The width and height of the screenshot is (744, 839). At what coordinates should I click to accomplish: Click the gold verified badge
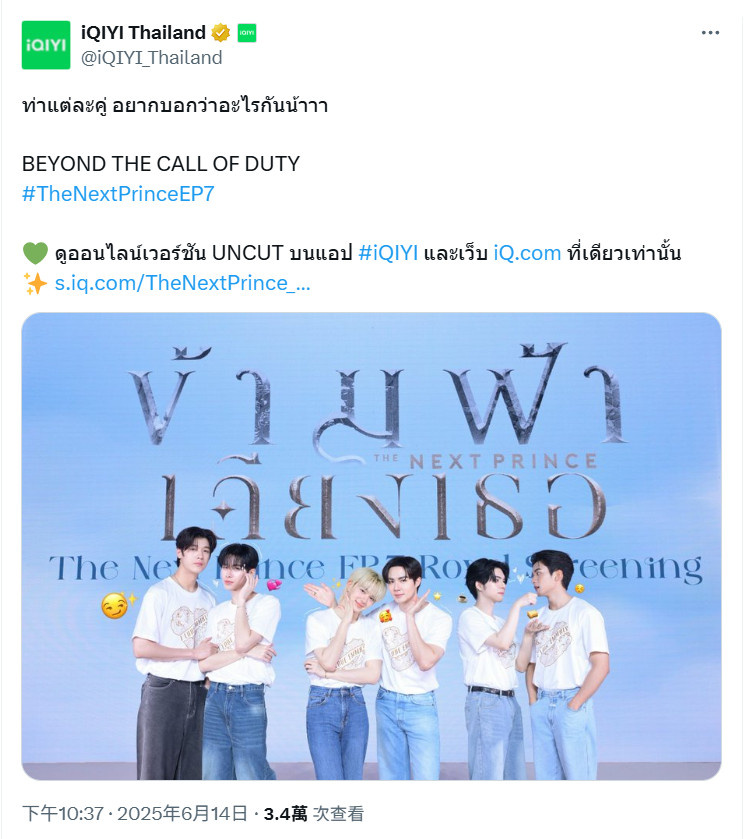pos(220,33)
